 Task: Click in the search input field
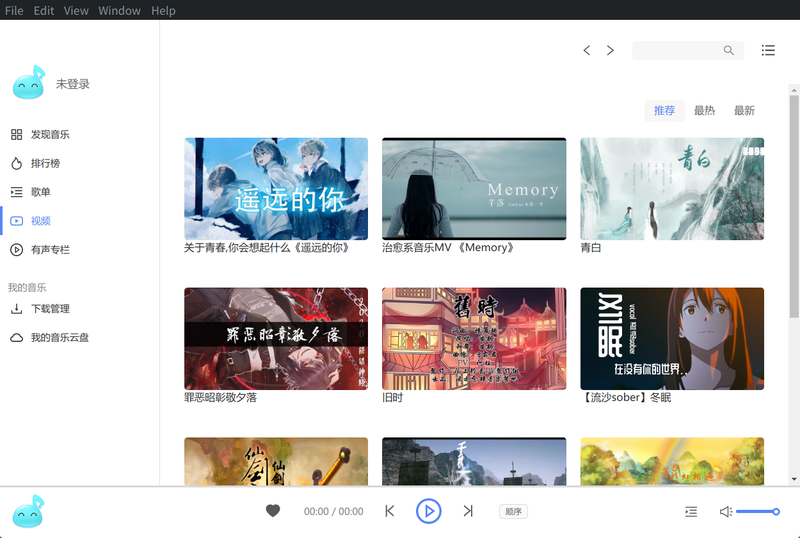point(676,50)
